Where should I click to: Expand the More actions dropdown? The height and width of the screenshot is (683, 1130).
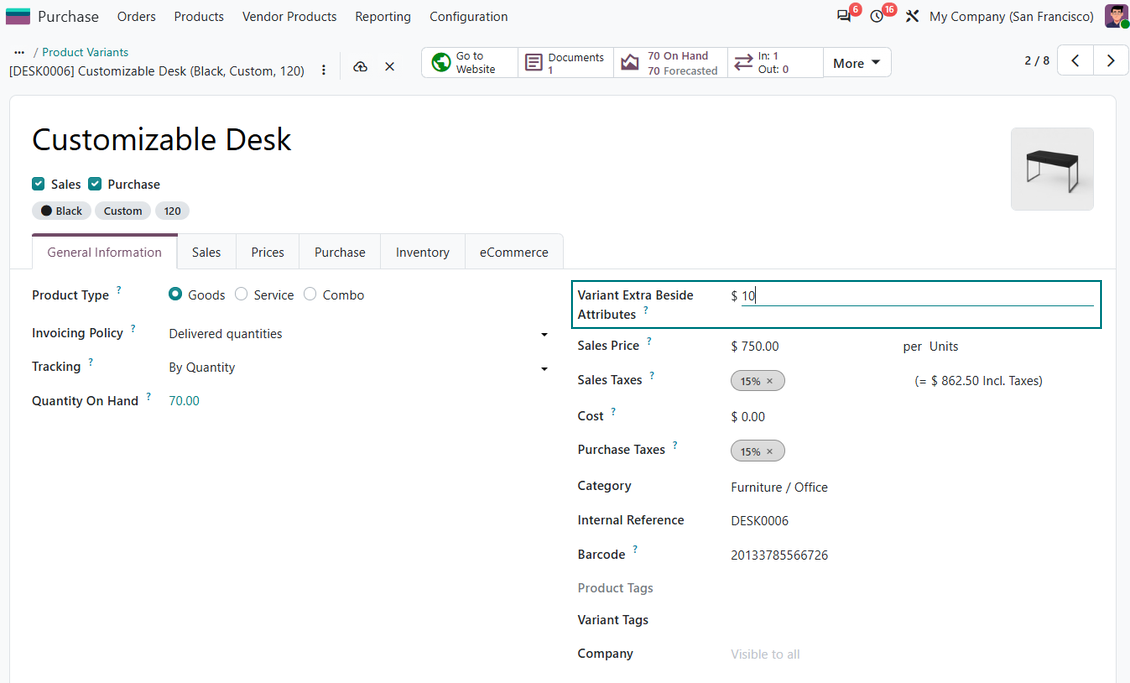coord(856,63)
